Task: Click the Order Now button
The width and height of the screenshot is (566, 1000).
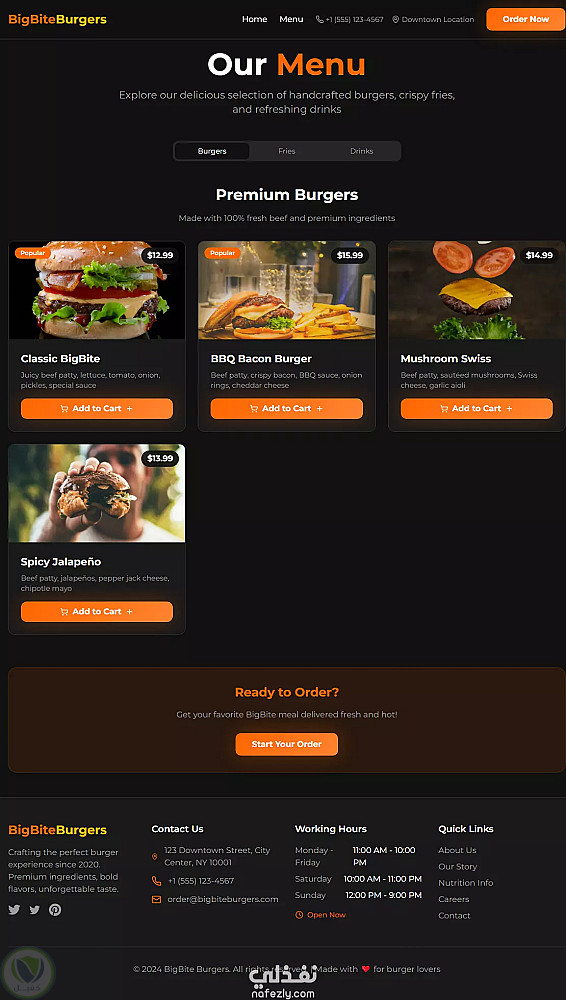Action: [x=525, y=19]
